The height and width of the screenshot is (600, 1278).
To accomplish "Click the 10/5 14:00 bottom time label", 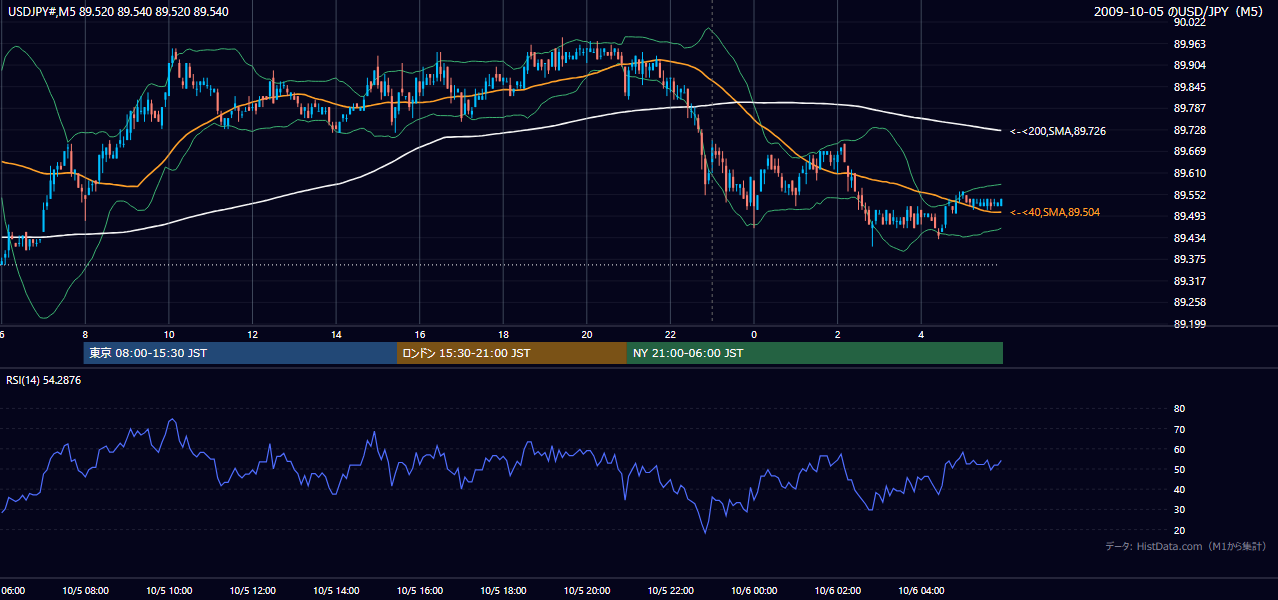I will click(x=336, y=590).
